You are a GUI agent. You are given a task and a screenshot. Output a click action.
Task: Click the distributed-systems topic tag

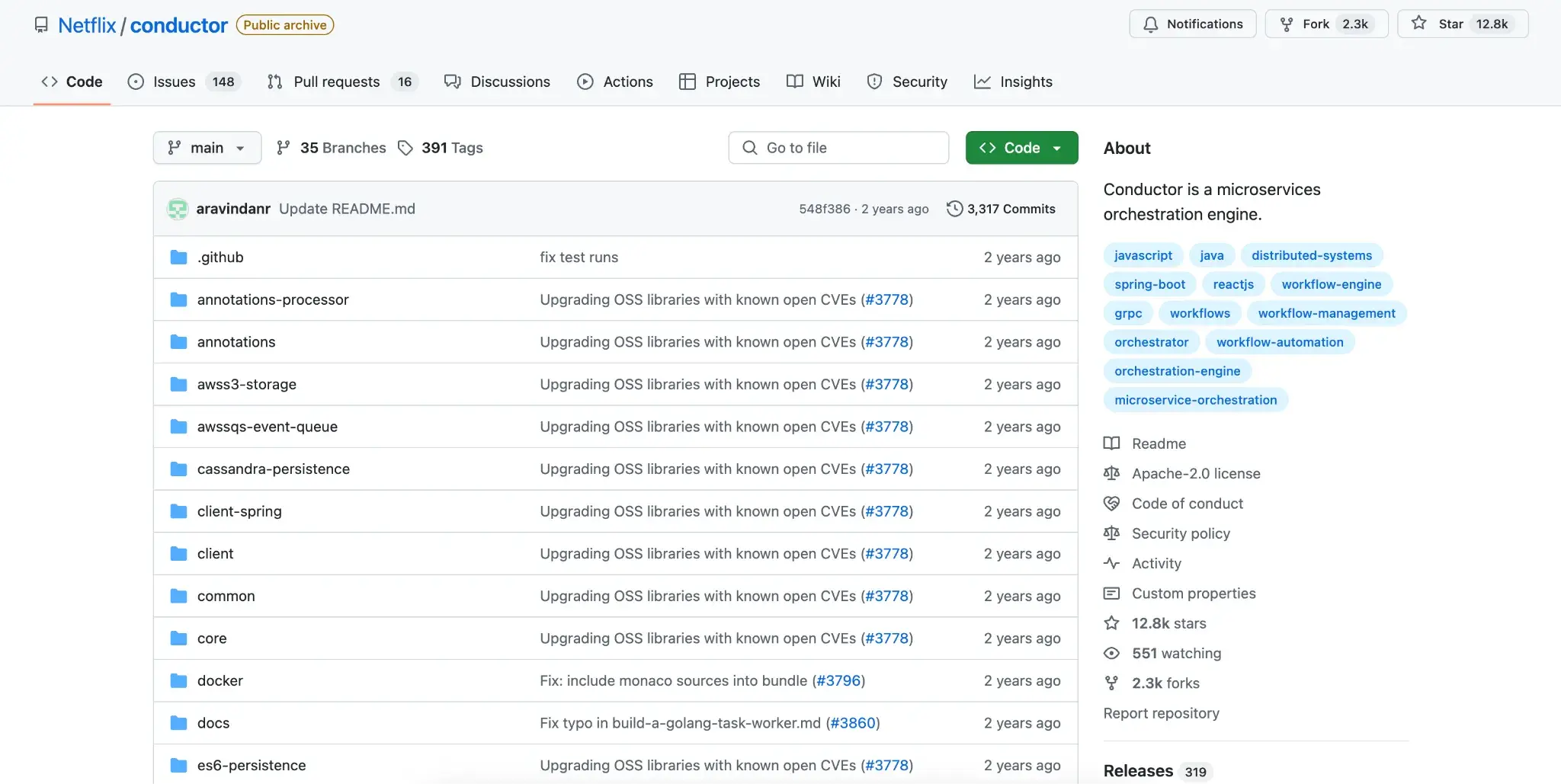(x=1312, y=255)
